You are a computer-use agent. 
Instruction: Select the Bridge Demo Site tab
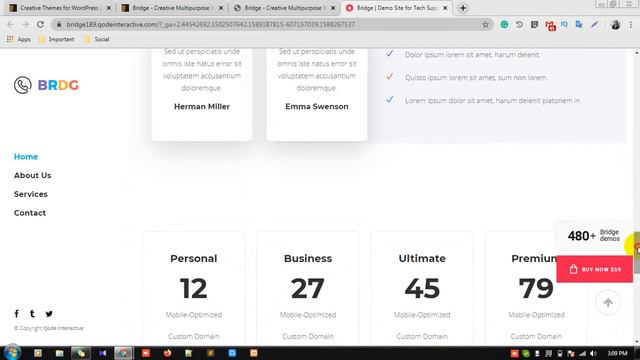click(x=396, y=8)
